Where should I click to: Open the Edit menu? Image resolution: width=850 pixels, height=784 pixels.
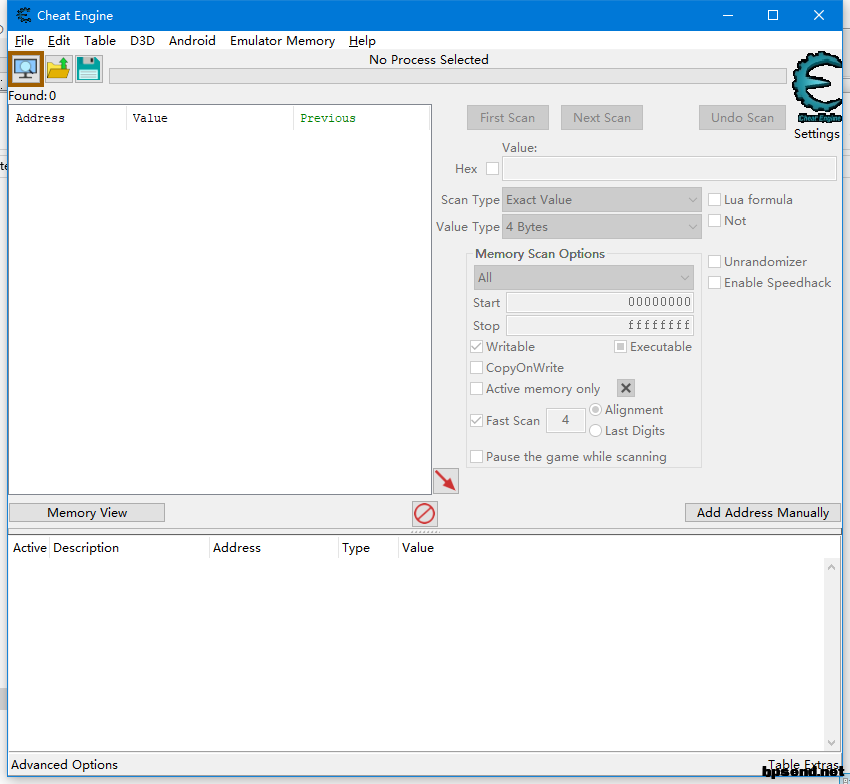pyautogui.click(x=59, y=41)
